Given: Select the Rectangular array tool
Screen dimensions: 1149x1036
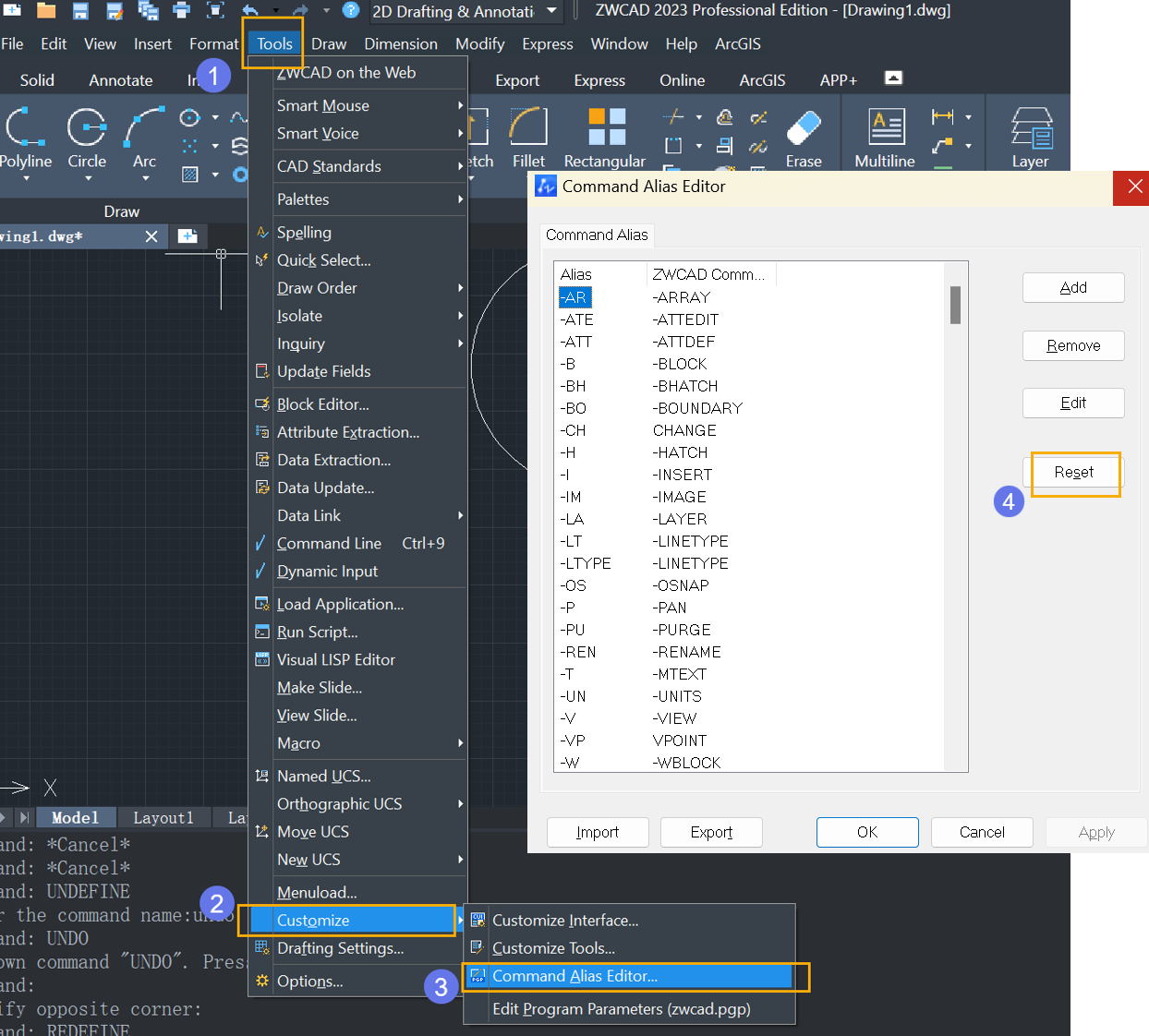Looking at the screenshot, I should click(605, 138).
